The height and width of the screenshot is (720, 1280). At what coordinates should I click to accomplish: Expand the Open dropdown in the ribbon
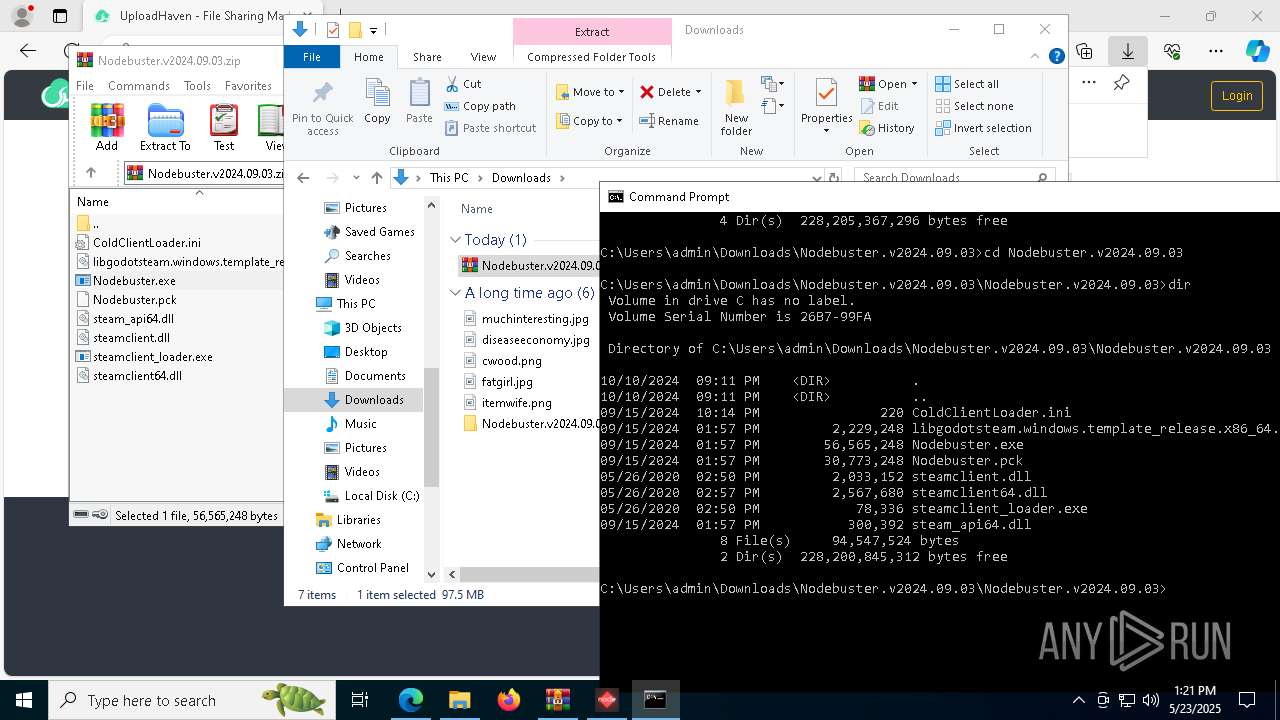coord(914,84)
